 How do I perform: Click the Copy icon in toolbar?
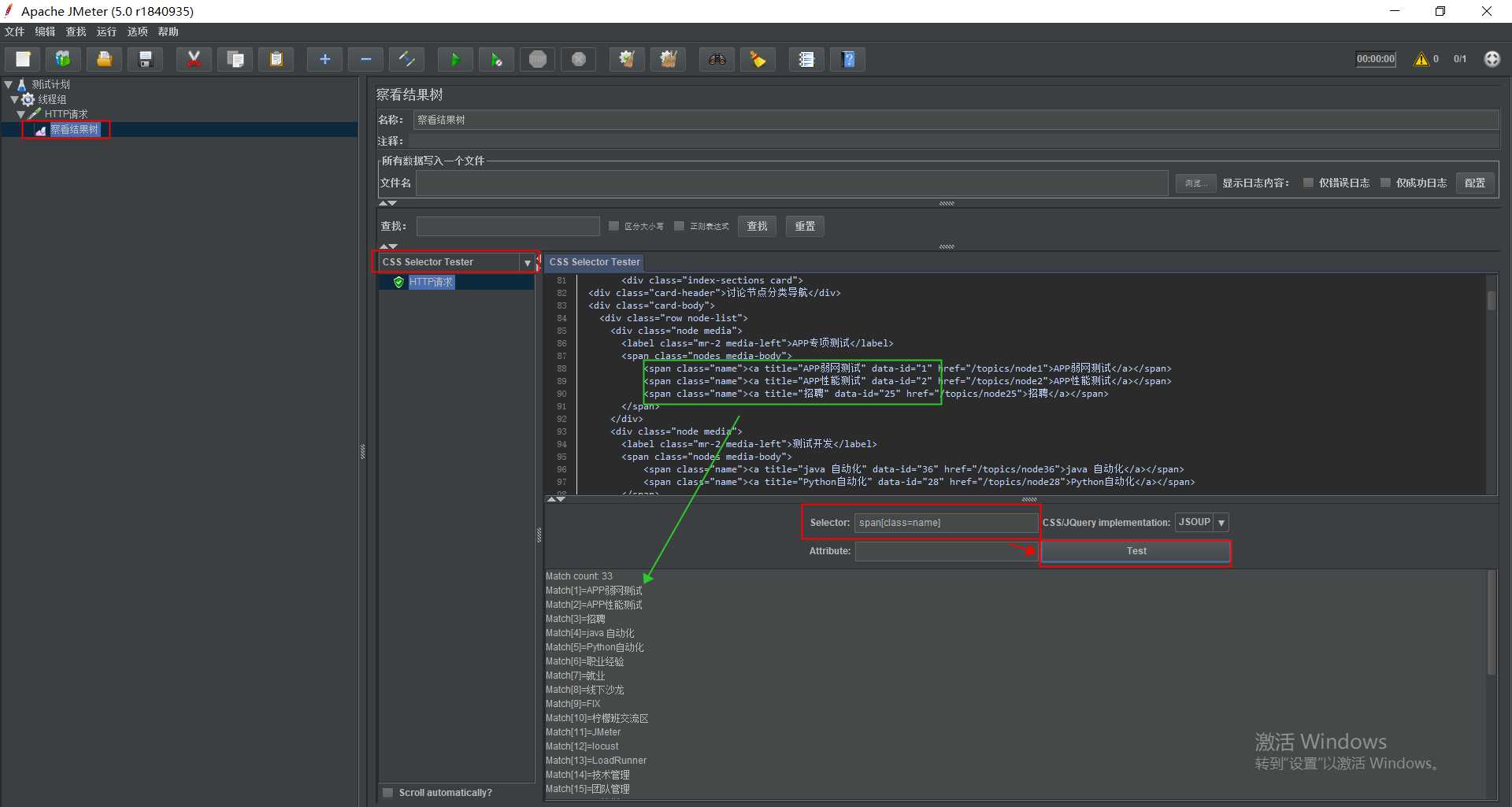(x=235, y=59)
